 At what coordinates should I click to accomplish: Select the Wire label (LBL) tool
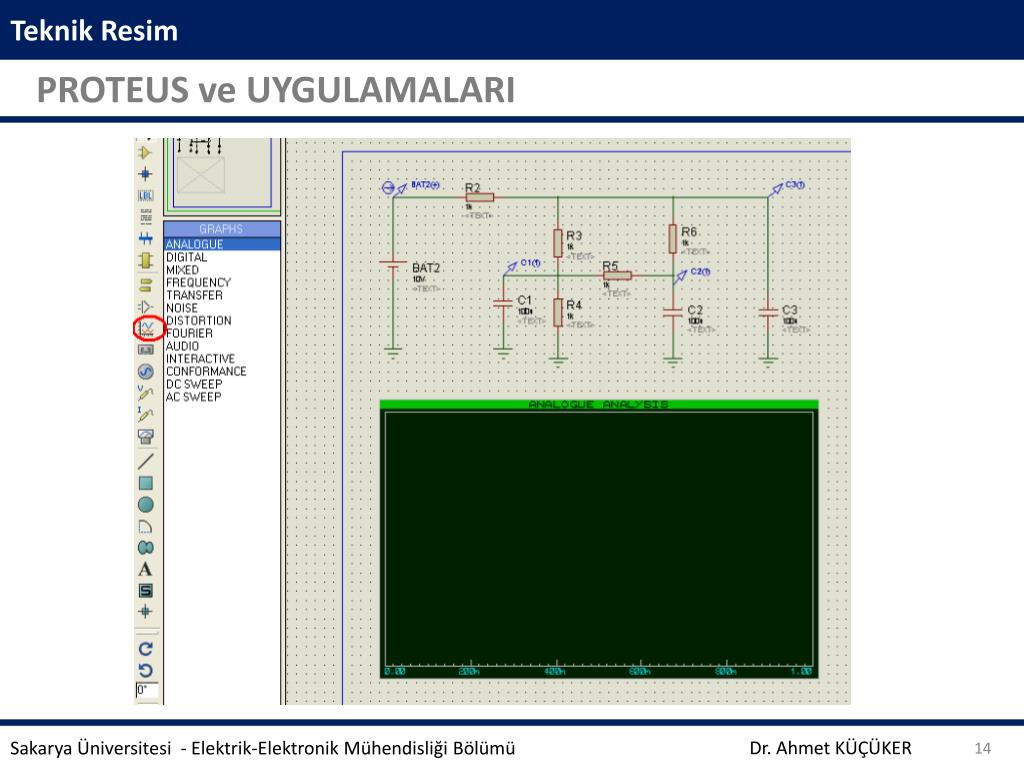click(x=145, y=195)
